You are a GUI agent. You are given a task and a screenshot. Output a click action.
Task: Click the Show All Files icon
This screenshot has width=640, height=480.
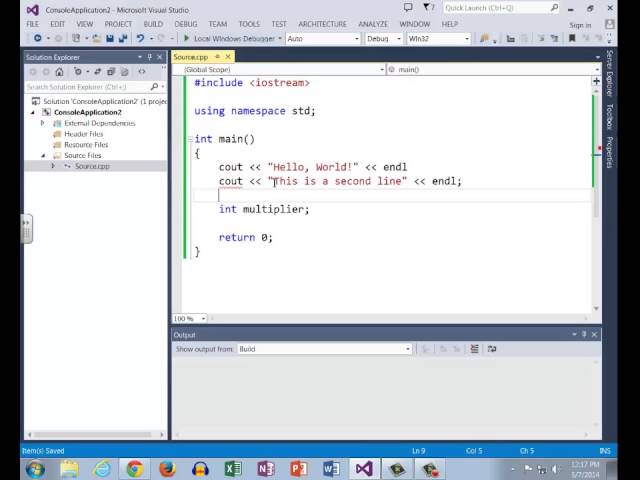[124, 72]
